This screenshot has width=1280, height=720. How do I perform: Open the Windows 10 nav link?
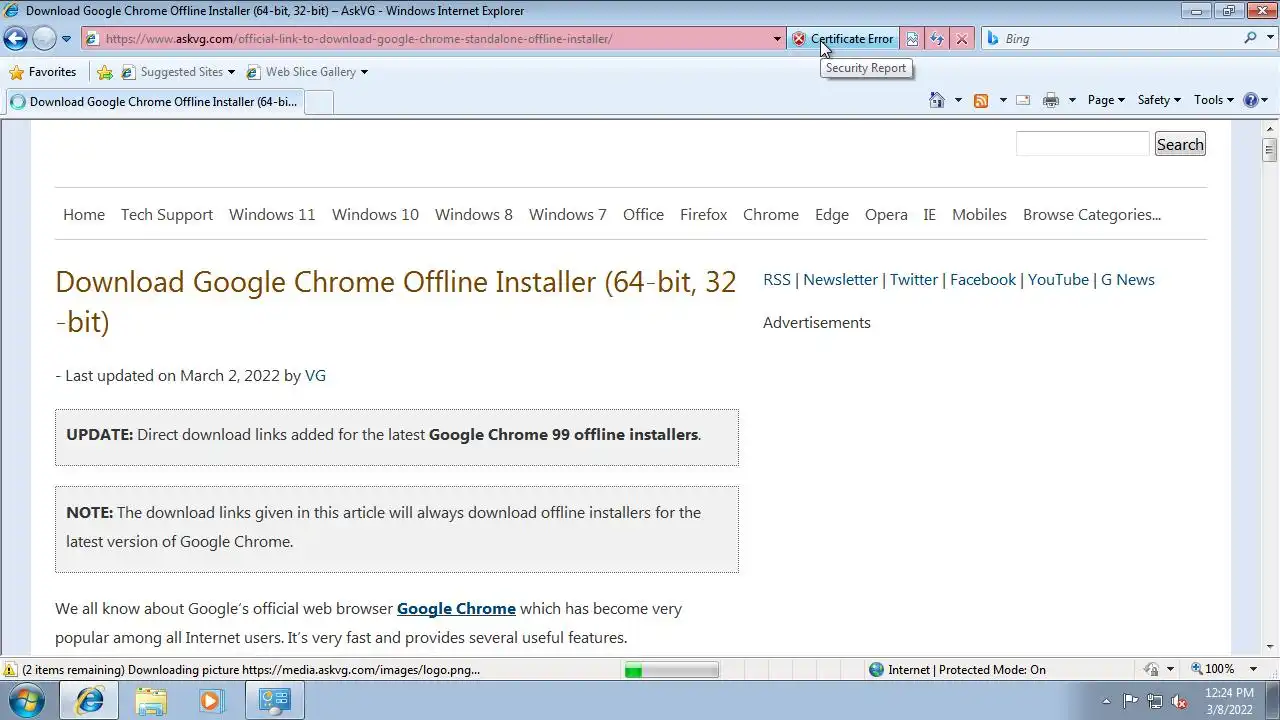click(375, 214)
